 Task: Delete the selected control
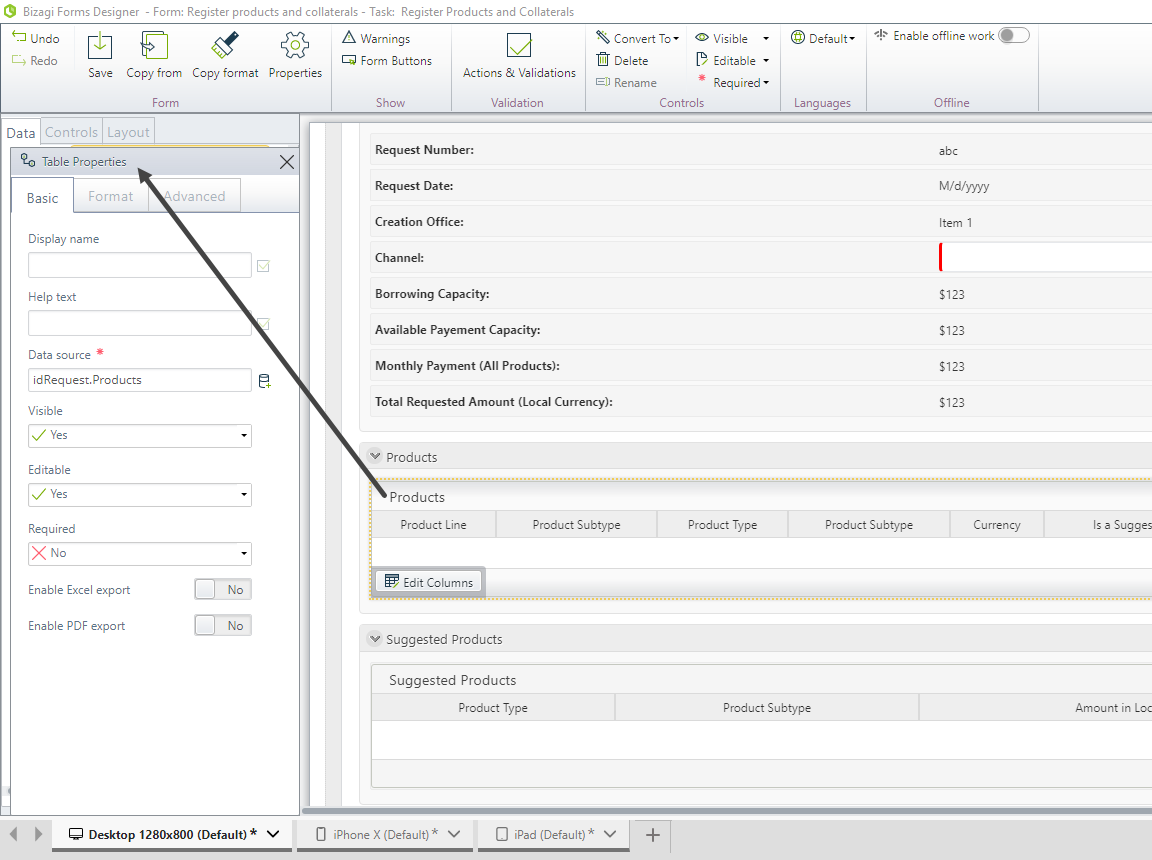[x=622, y=60]
